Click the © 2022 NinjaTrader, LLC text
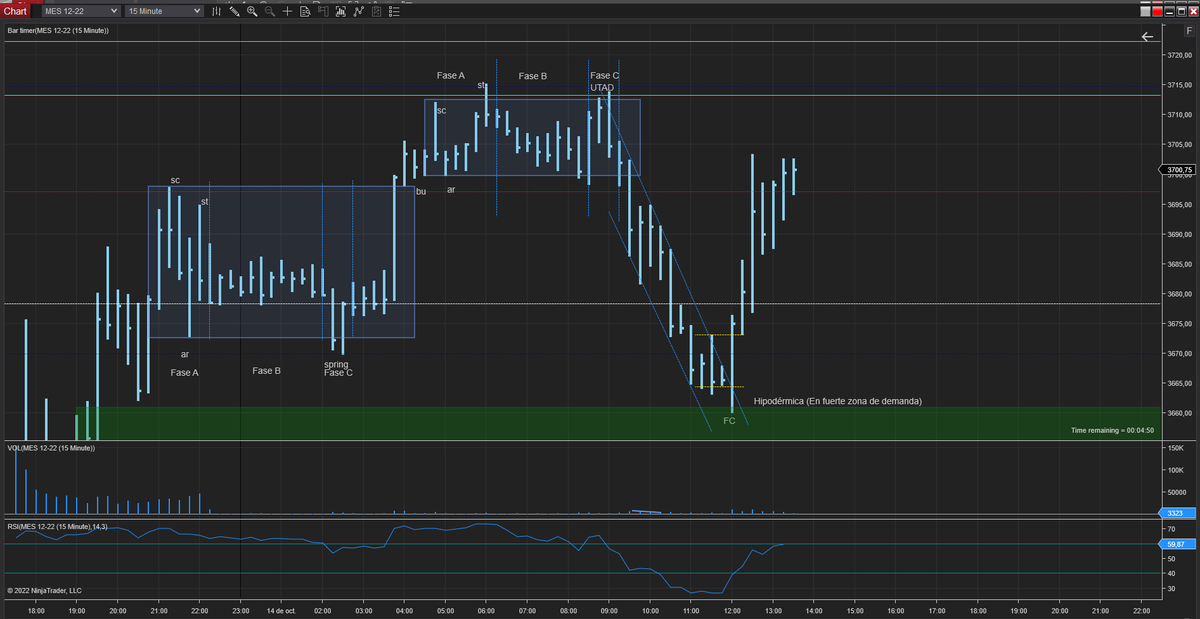 pyautogui.click(x=44, y=590)
